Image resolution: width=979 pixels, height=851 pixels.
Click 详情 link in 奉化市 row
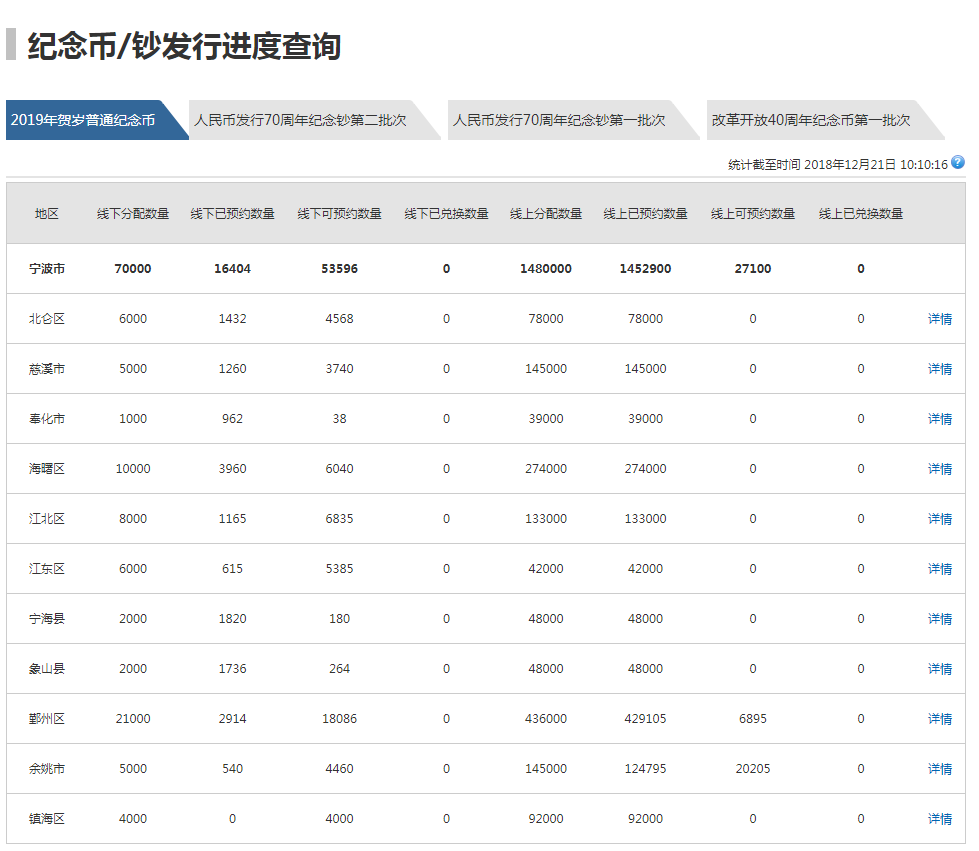pyautogui.click(x=939, y=419)
